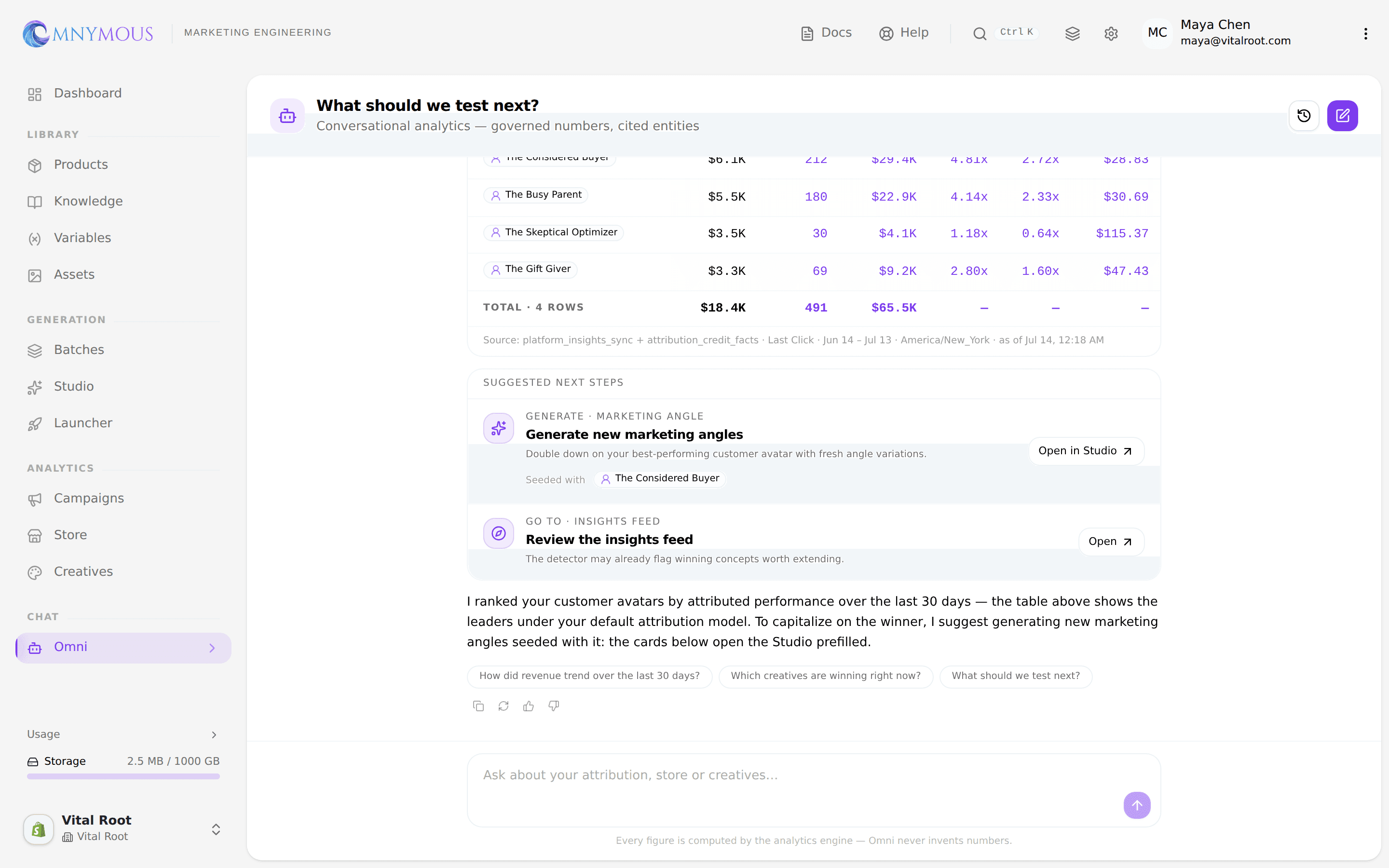Expand the Omni chevron arrow

212,648
